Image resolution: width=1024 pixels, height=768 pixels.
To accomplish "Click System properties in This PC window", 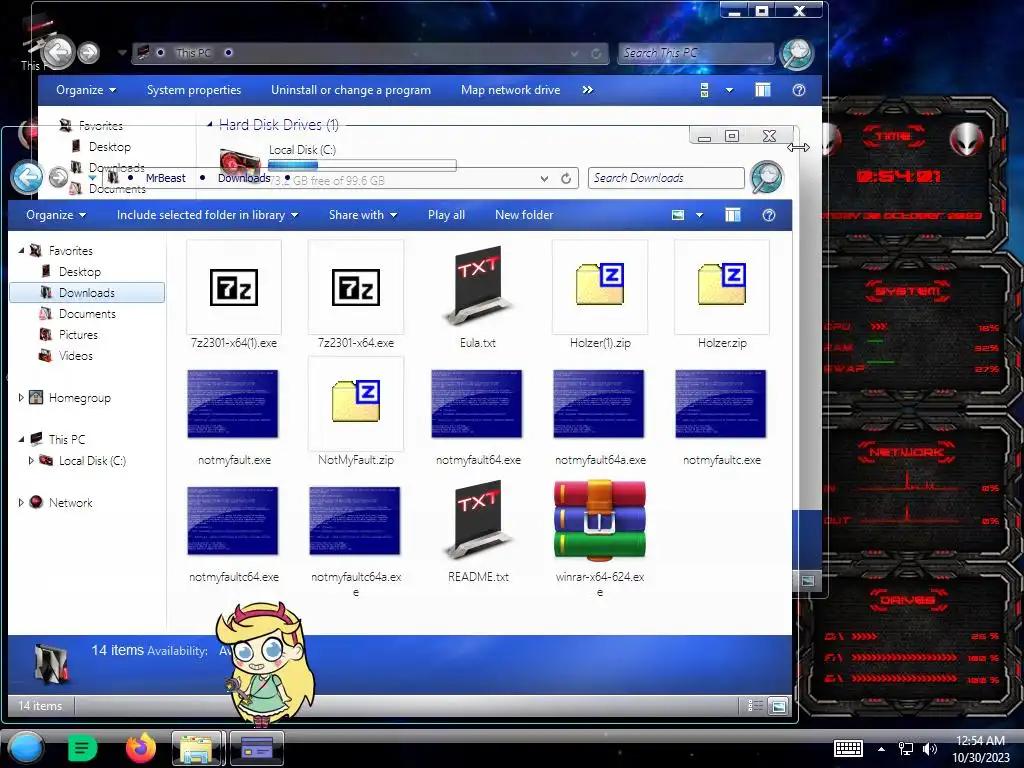I will (x=194, y=90).
